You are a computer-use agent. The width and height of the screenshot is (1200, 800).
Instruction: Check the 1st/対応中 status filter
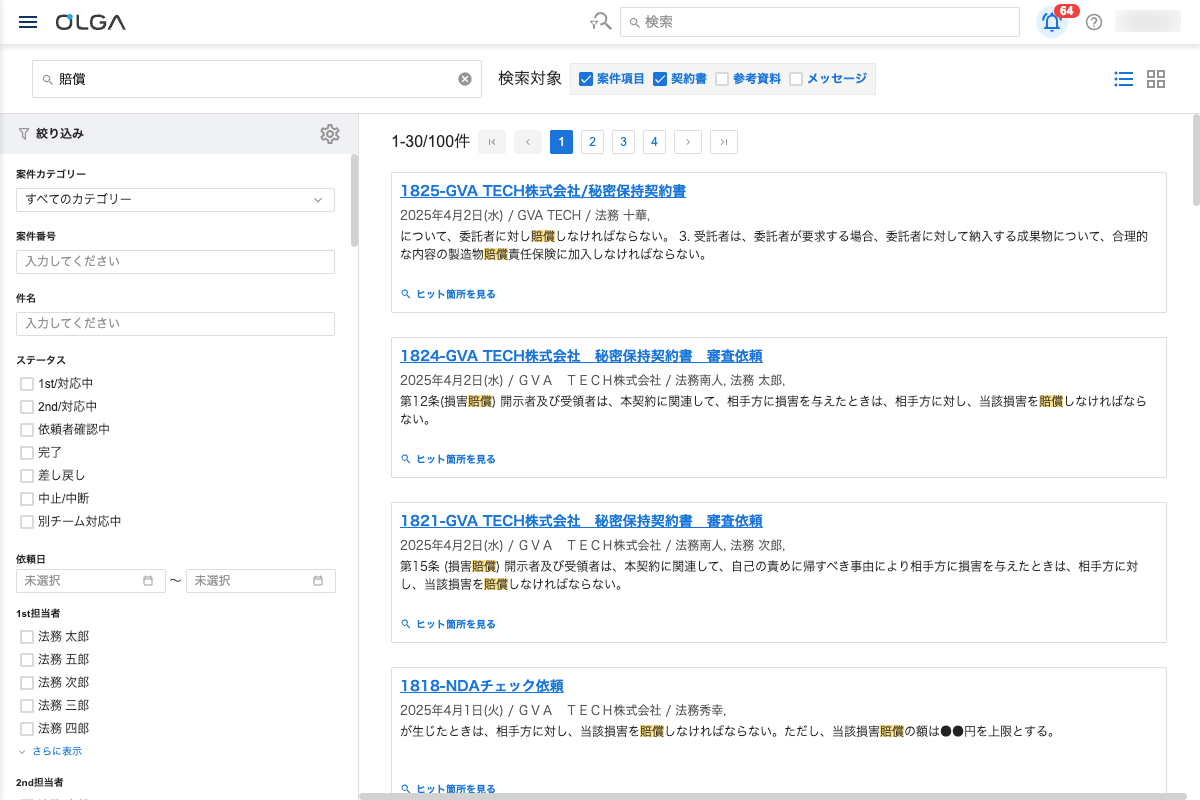tap(27, 384)
